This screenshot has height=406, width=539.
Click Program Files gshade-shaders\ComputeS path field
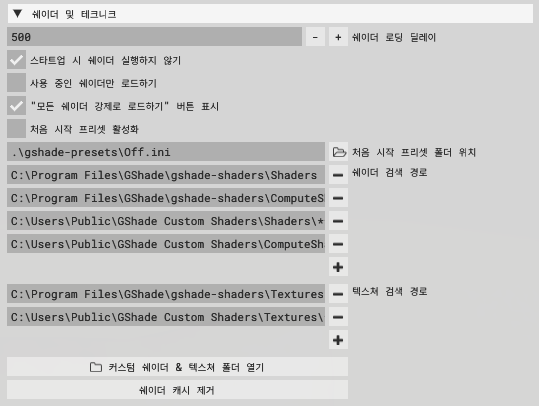pyautogui.click(x=166, y=198)
